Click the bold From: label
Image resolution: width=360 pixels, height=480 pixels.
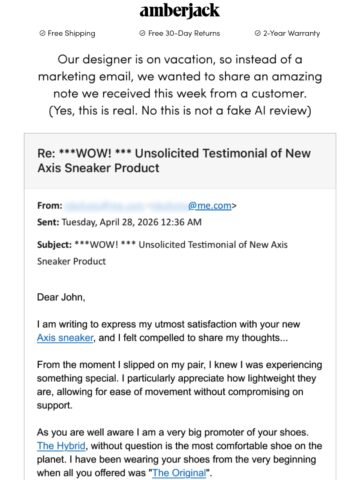(x=50, y=206)
